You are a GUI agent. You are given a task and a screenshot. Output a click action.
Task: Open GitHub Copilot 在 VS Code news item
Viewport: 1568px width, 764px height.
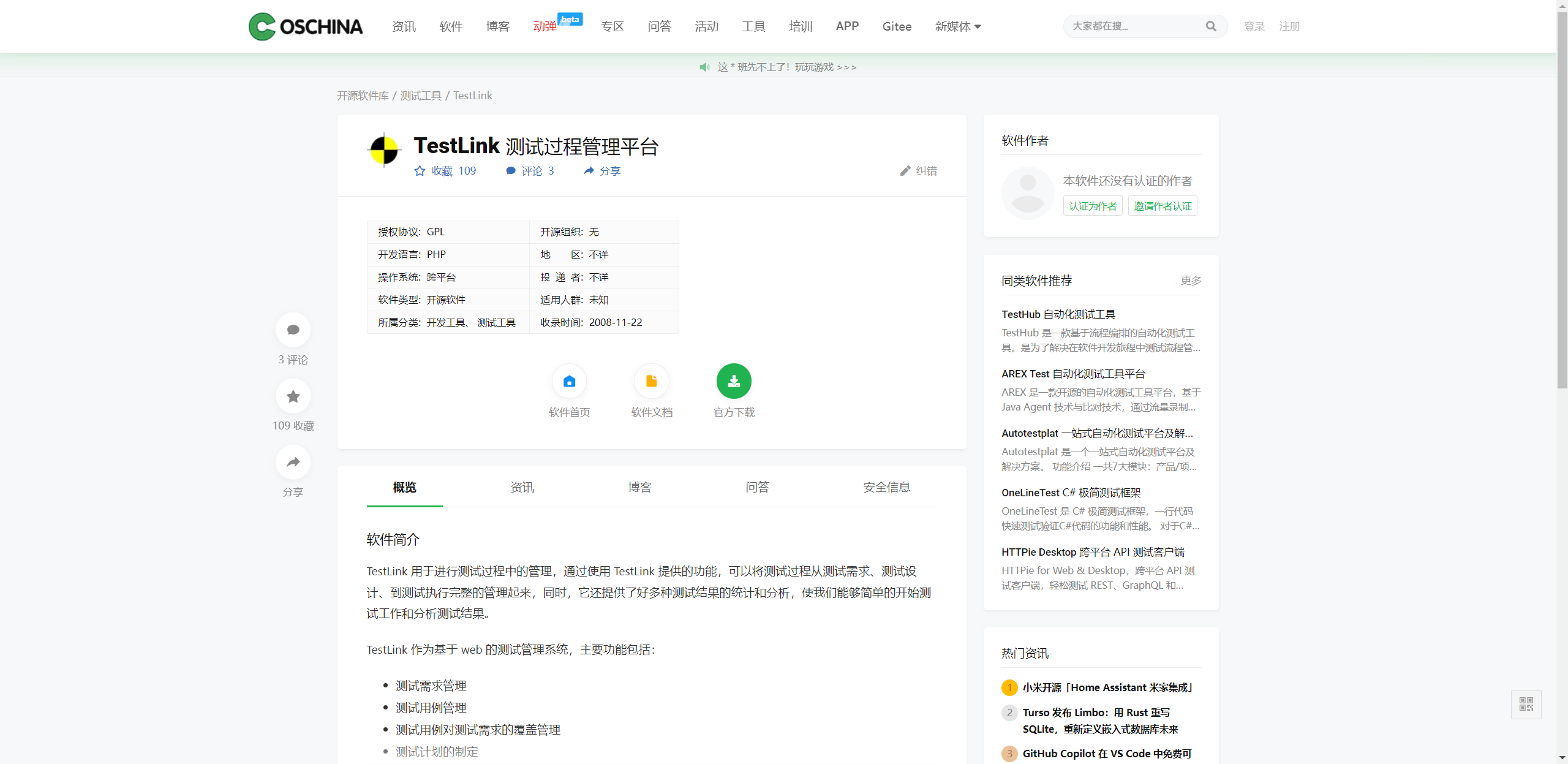tap(1107, 754)
